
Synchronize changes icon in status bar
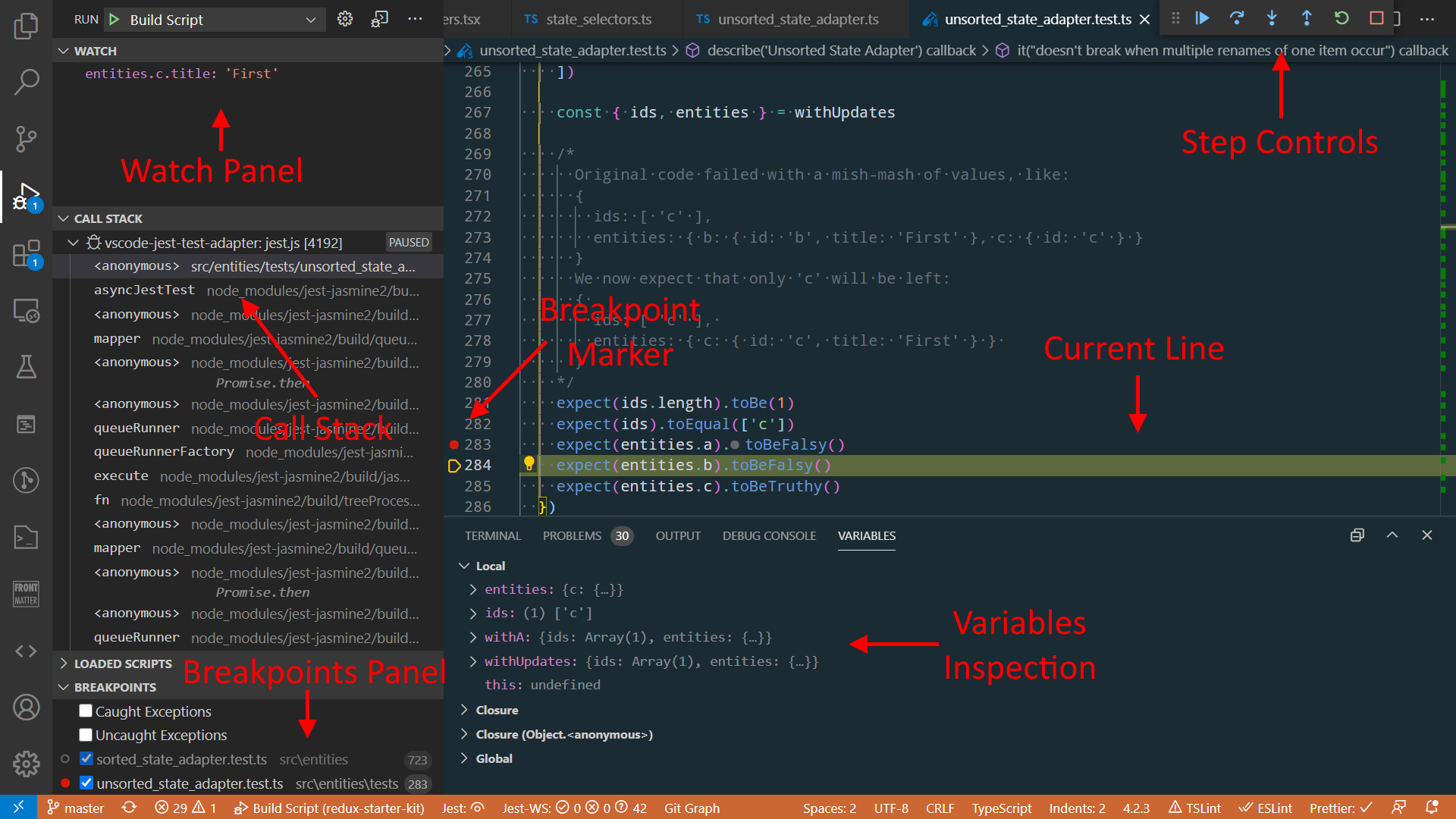[x=129, y=808]
